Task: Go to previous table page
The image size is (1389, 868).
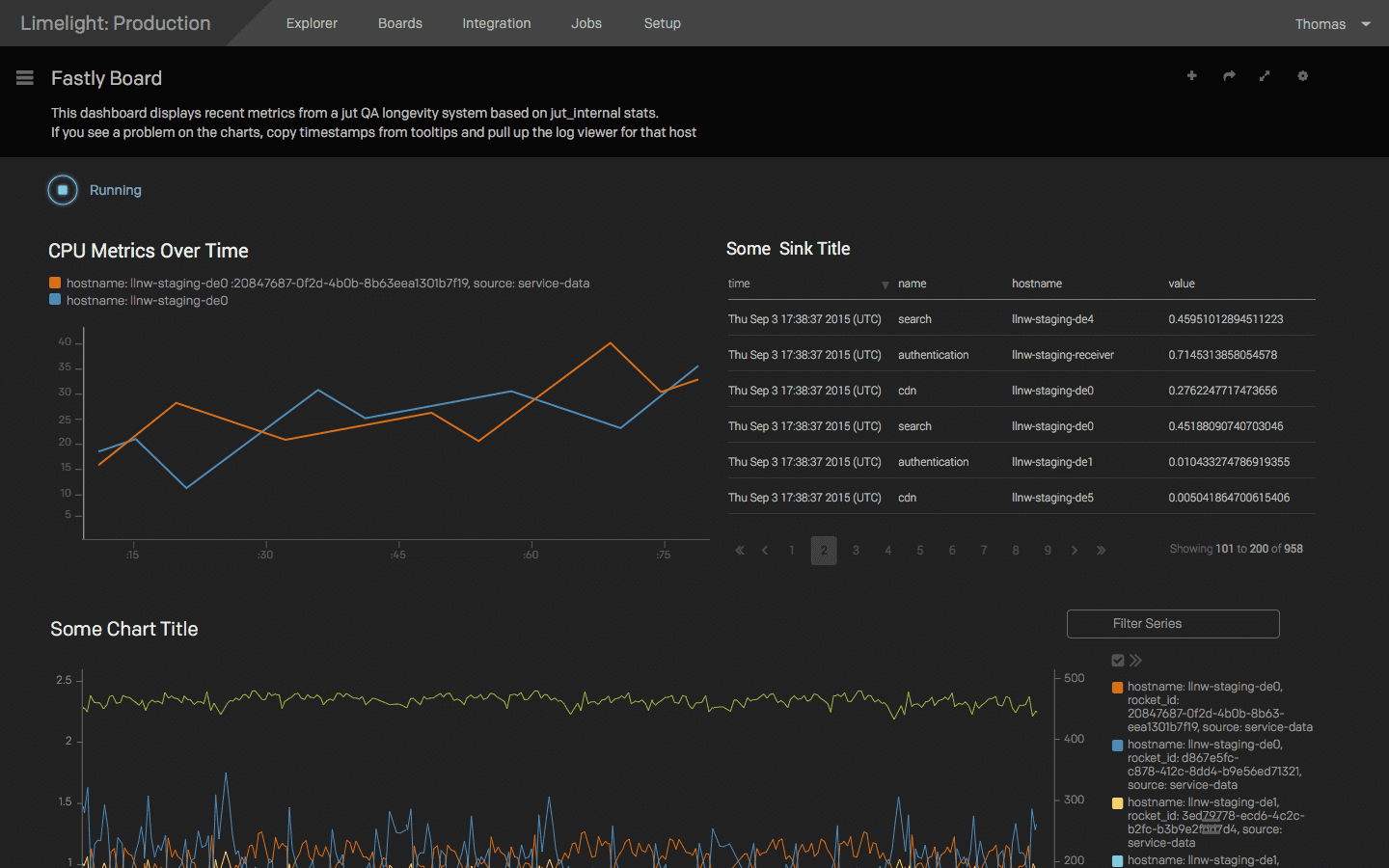Action: [x=765, y=551]
